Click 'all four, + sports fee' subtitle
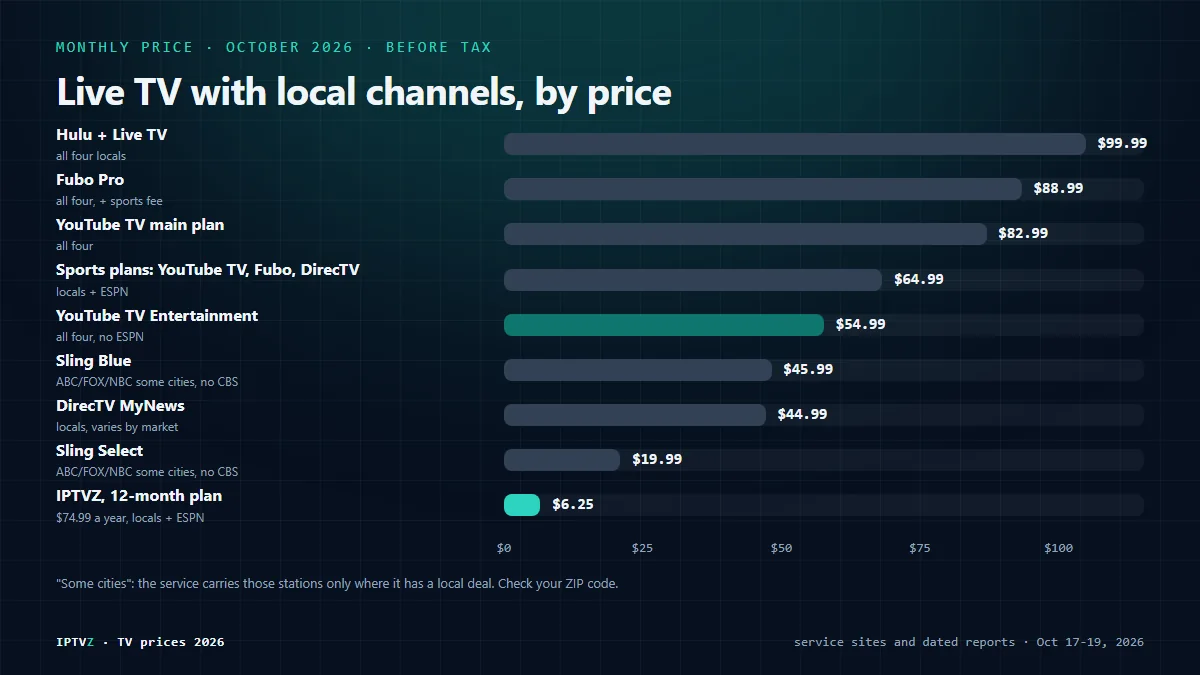The image size is (1200, 675). click(109, 201)
